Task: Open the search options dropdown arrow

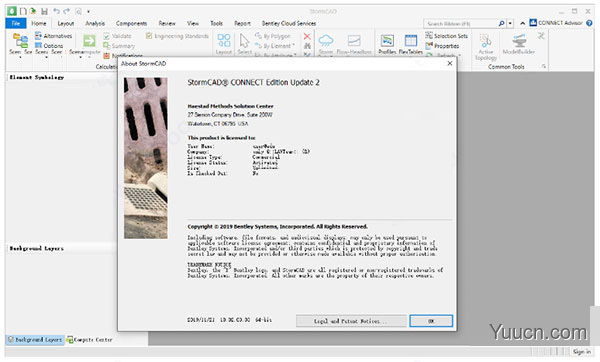Action: (x=510, y=24)
